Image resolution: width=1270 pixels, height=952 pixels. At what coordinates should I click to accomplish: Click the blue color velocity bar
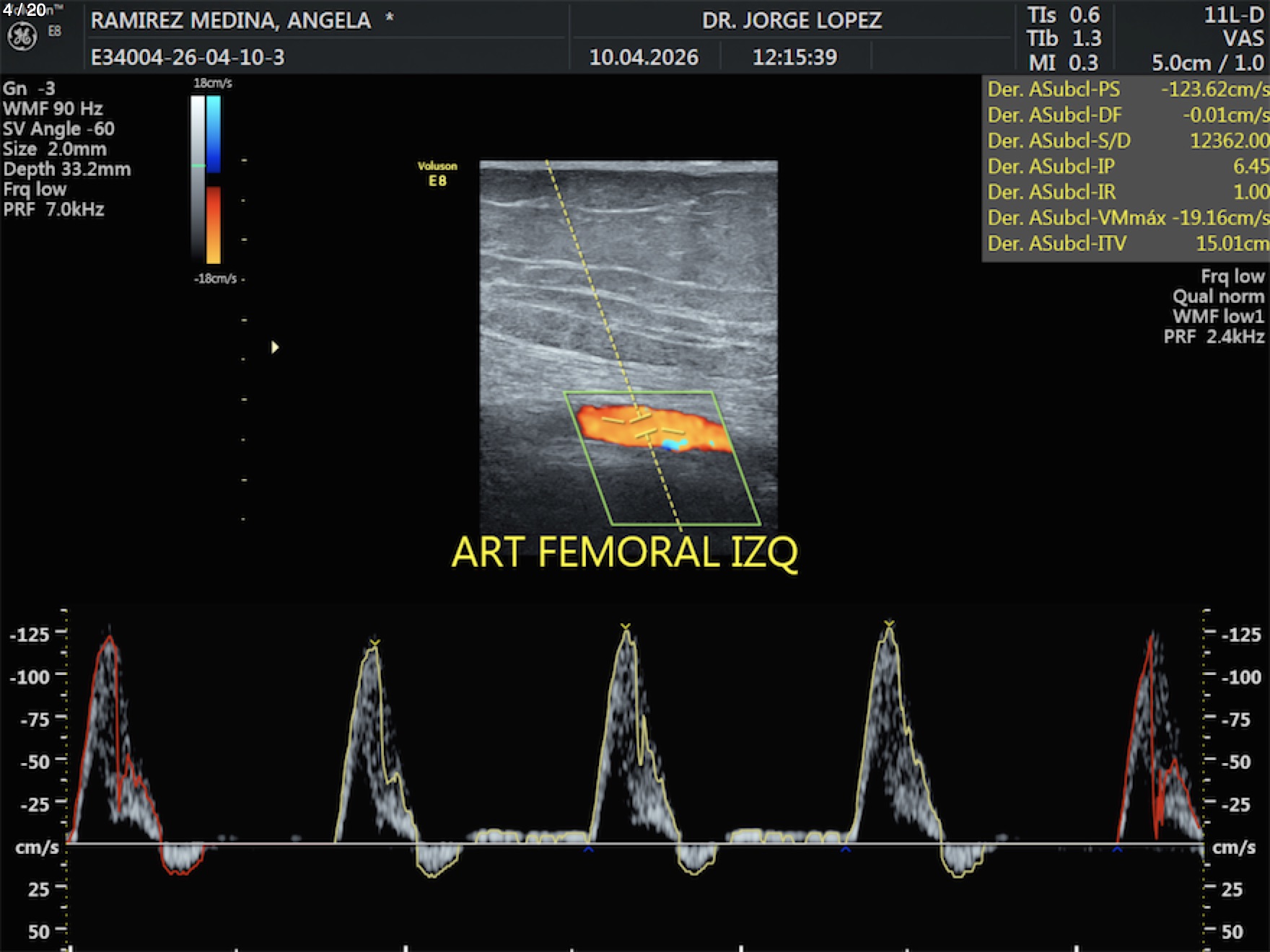214,133
